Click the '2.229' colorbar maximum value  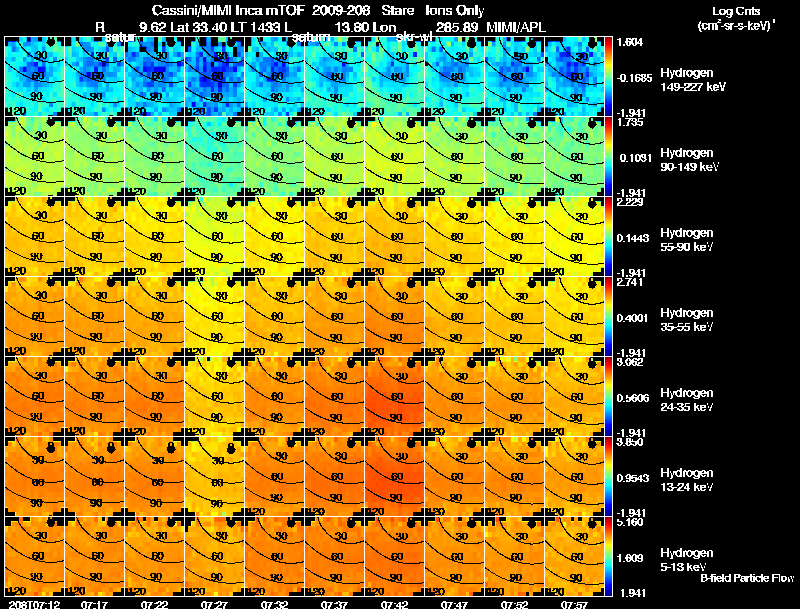(x=630, y=202)
